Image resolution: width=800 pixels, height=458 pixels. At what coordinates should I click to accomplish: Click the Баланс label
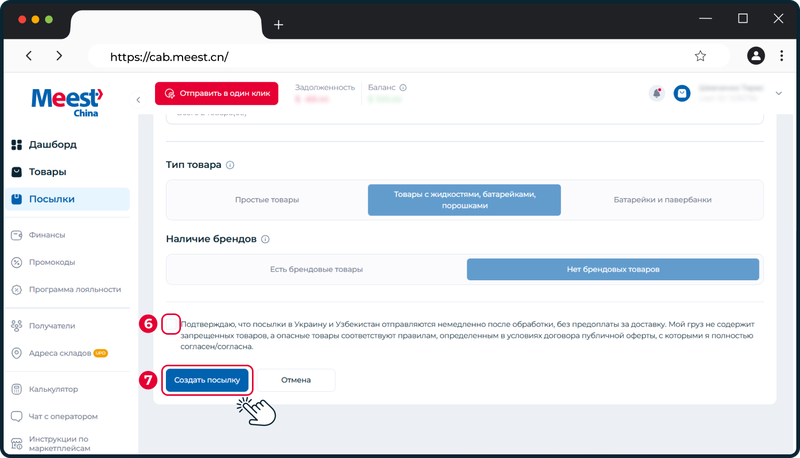tap(382, 88)
